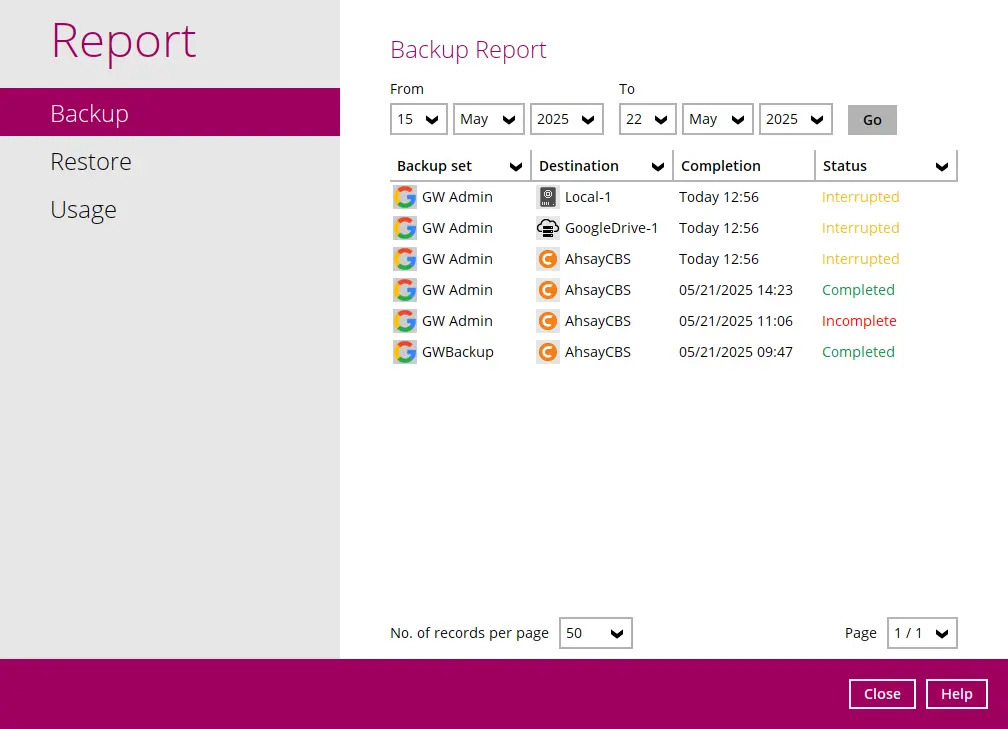
Task: Open the Status filter dropdown
Action: click(941, 166)
